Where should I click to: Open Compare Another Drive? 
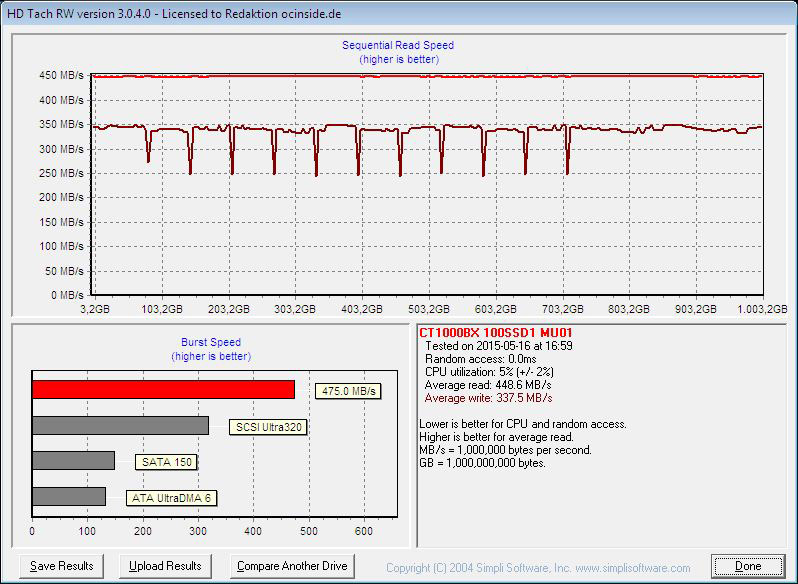tap(292, 566)
